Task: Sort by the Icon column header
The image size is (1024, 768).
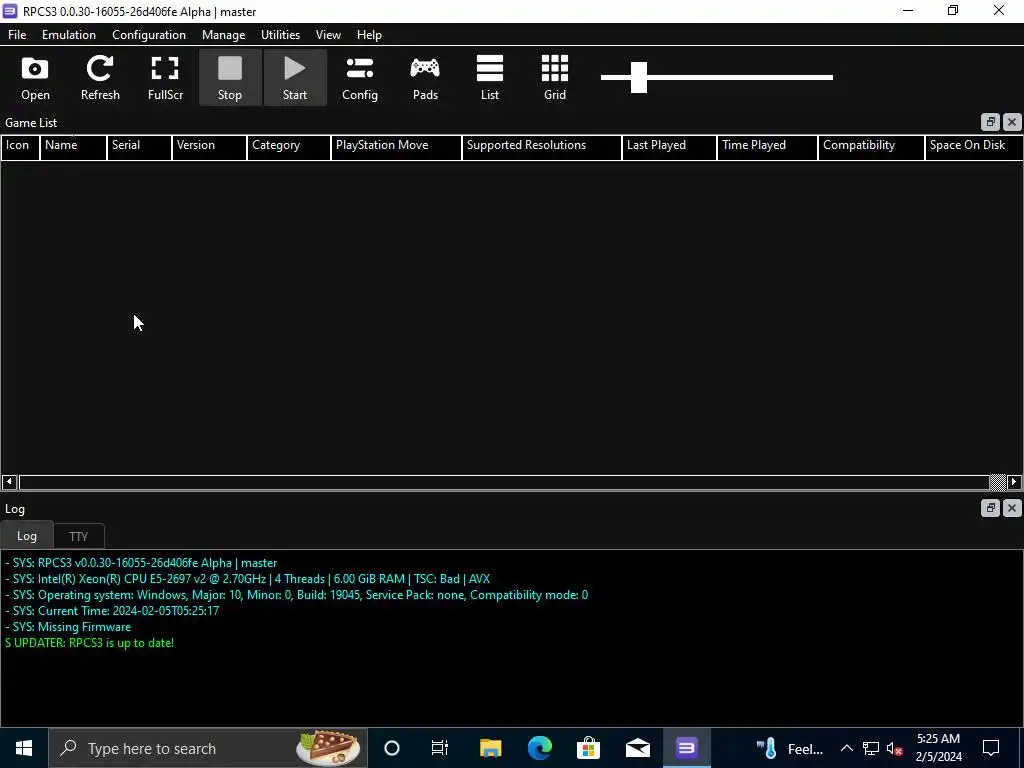Action: [20, 147]
